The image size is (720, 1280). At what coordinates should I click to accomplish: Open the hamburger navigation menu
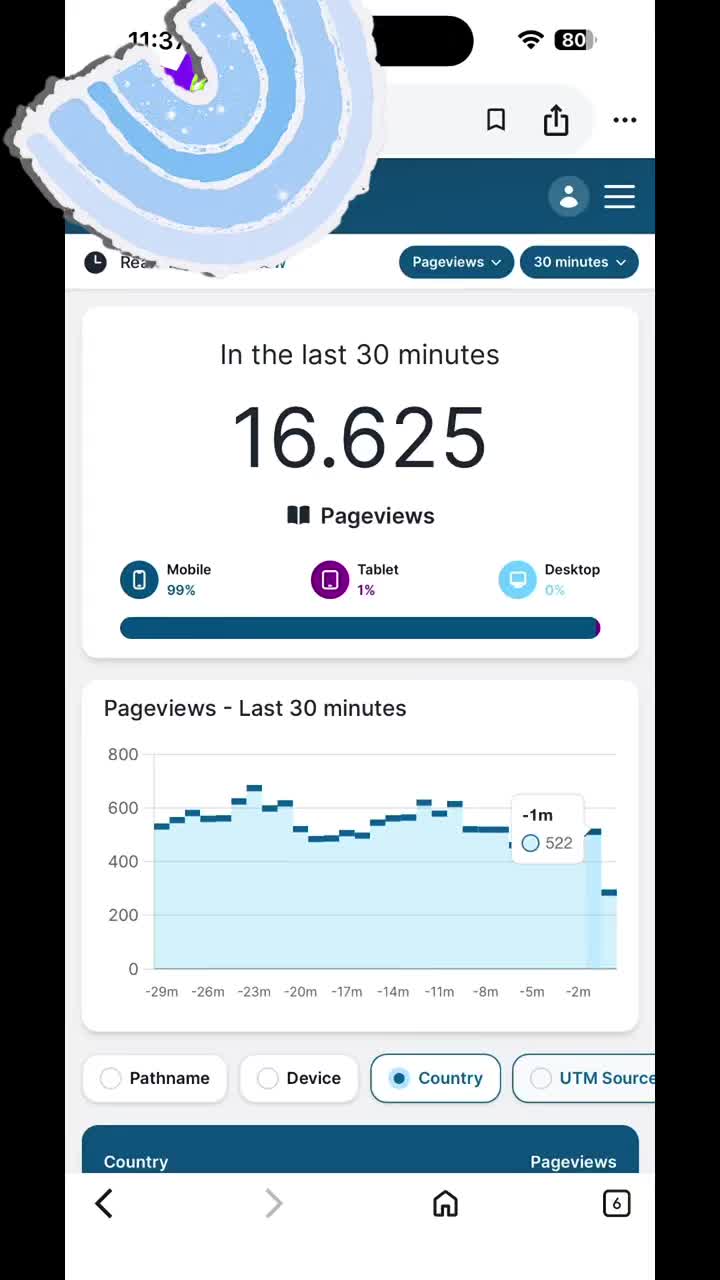point(620,196)
